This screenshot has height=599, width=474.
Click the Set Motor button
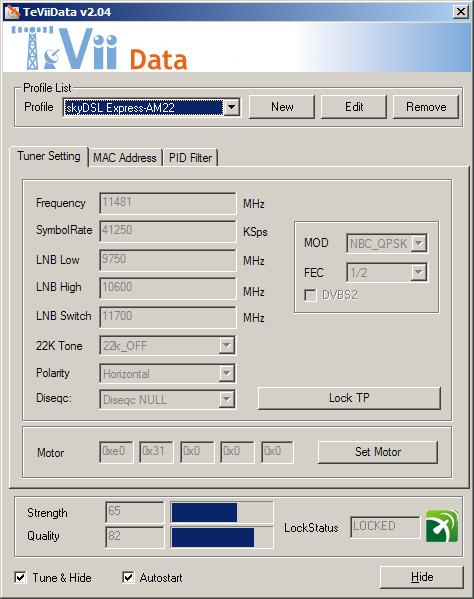click(378, 452)
